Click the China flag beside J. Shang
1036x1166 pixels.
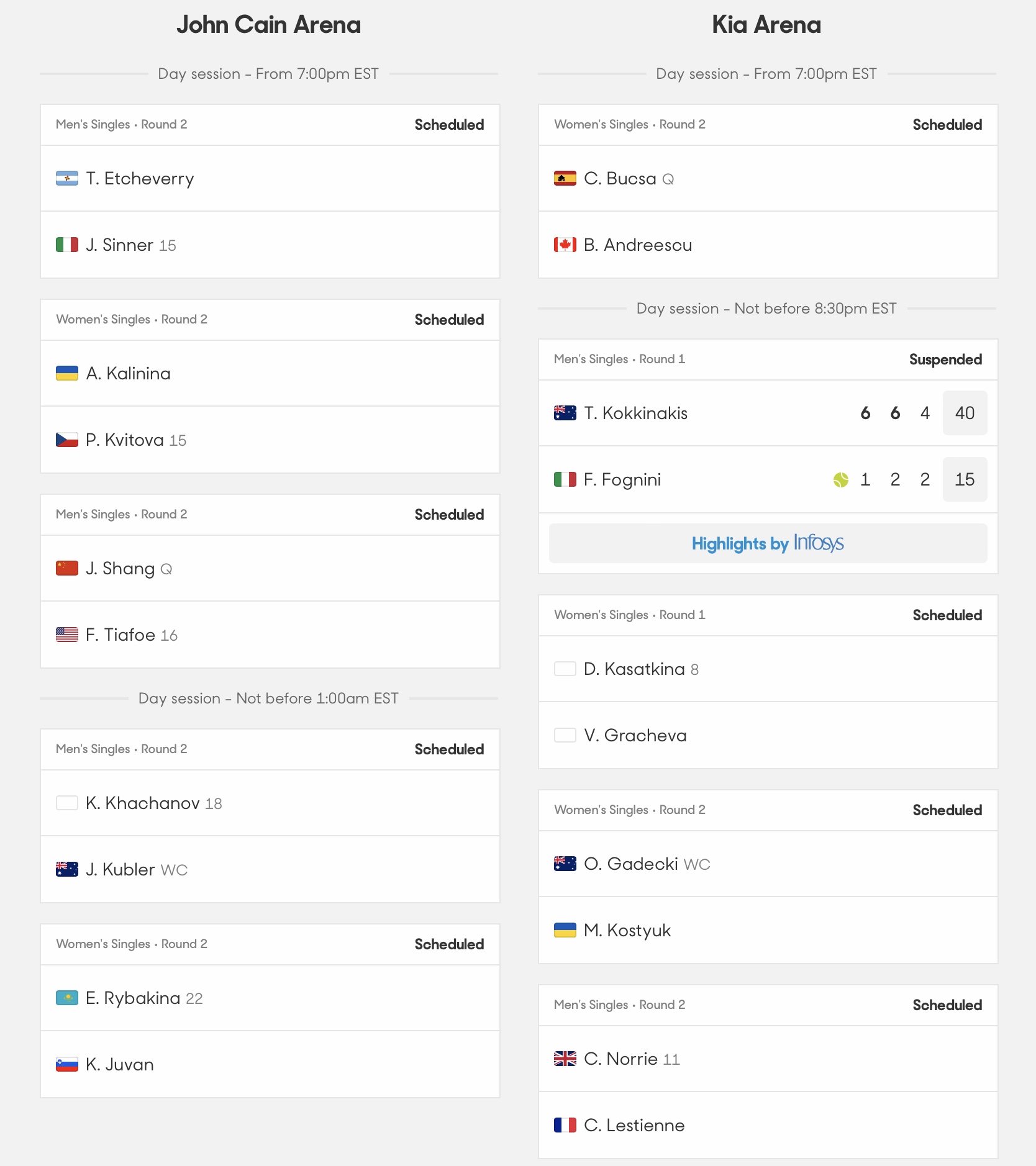[x=66, y=569]
